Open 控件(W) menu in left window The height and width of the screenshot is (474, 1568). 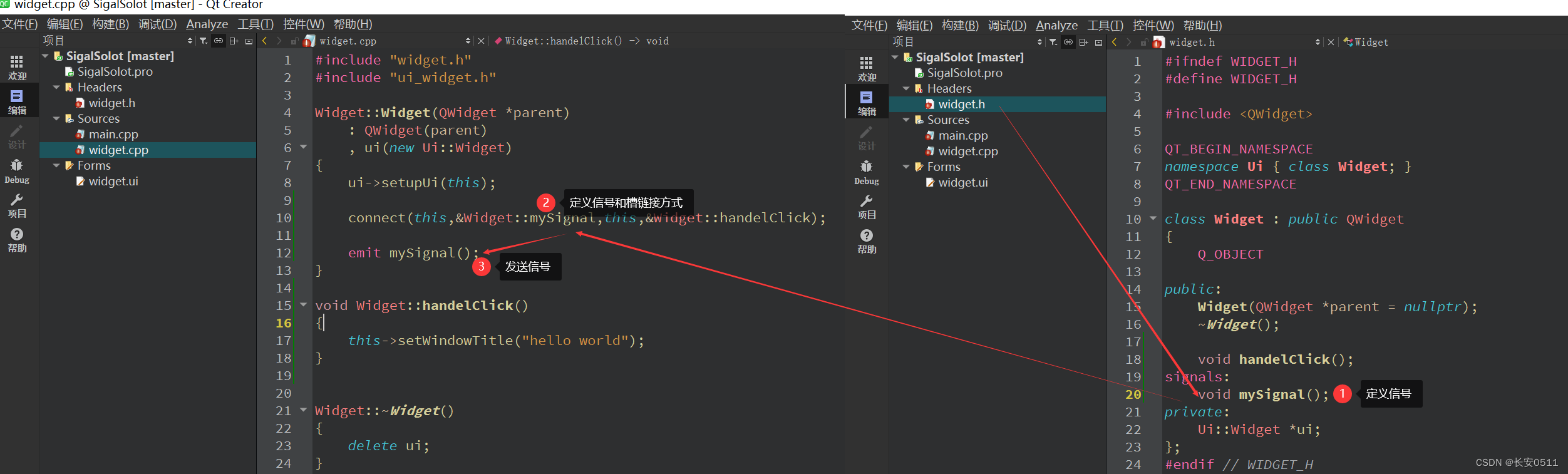[304, 24]
